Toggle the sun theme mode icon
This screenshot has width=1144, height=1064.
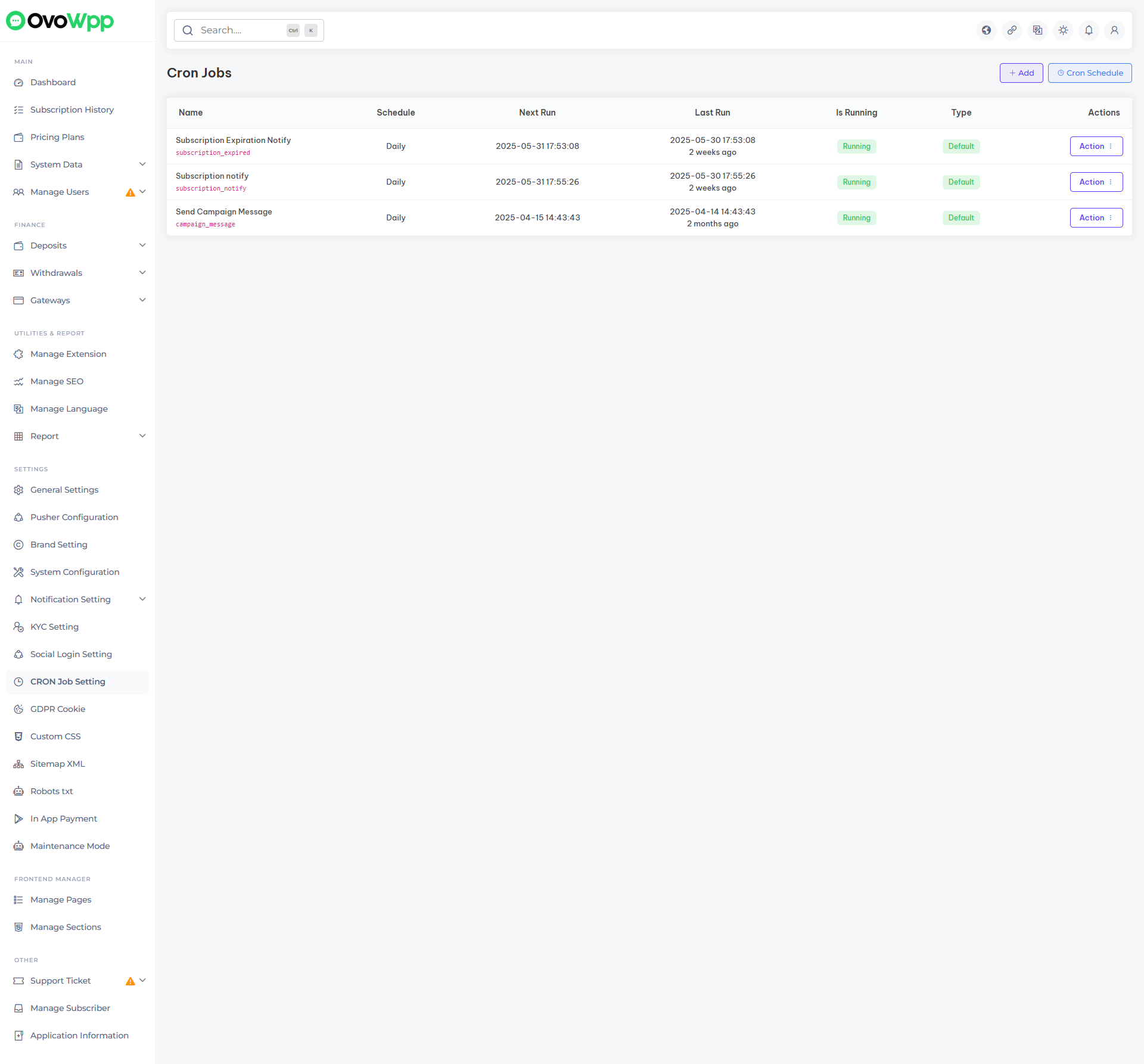click(1064, 30)
